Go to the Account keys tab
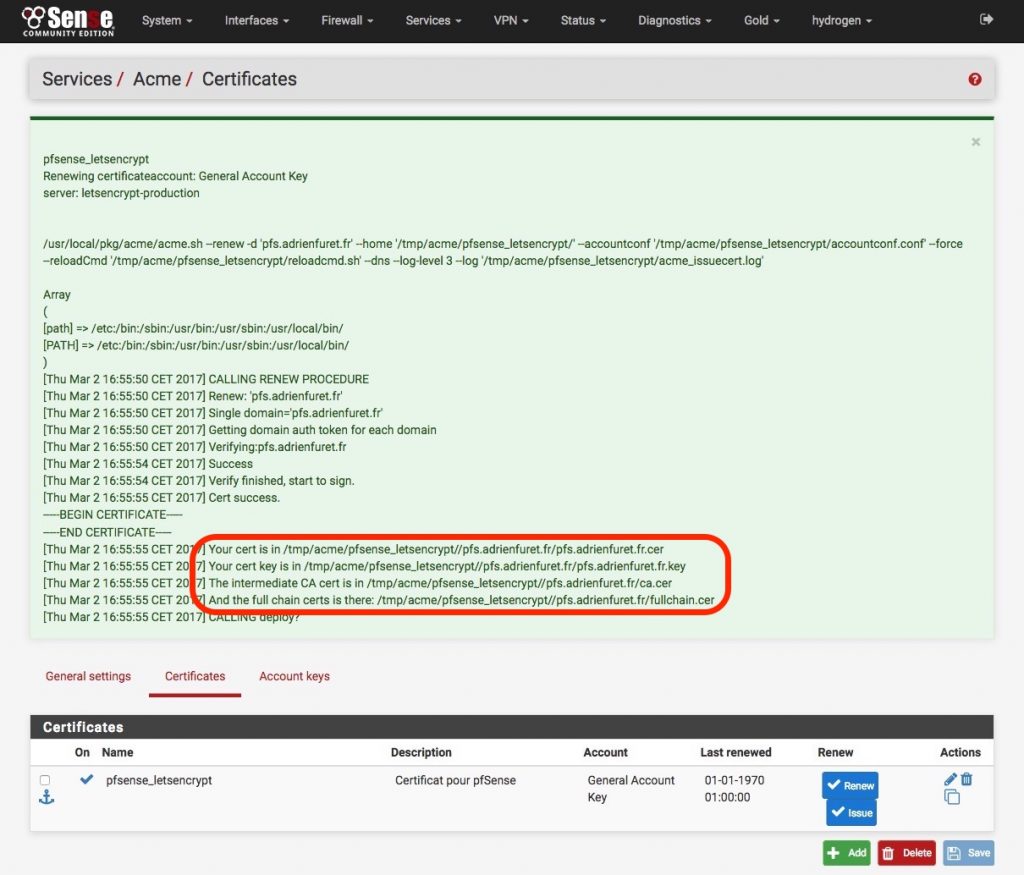 pos(295,676)
